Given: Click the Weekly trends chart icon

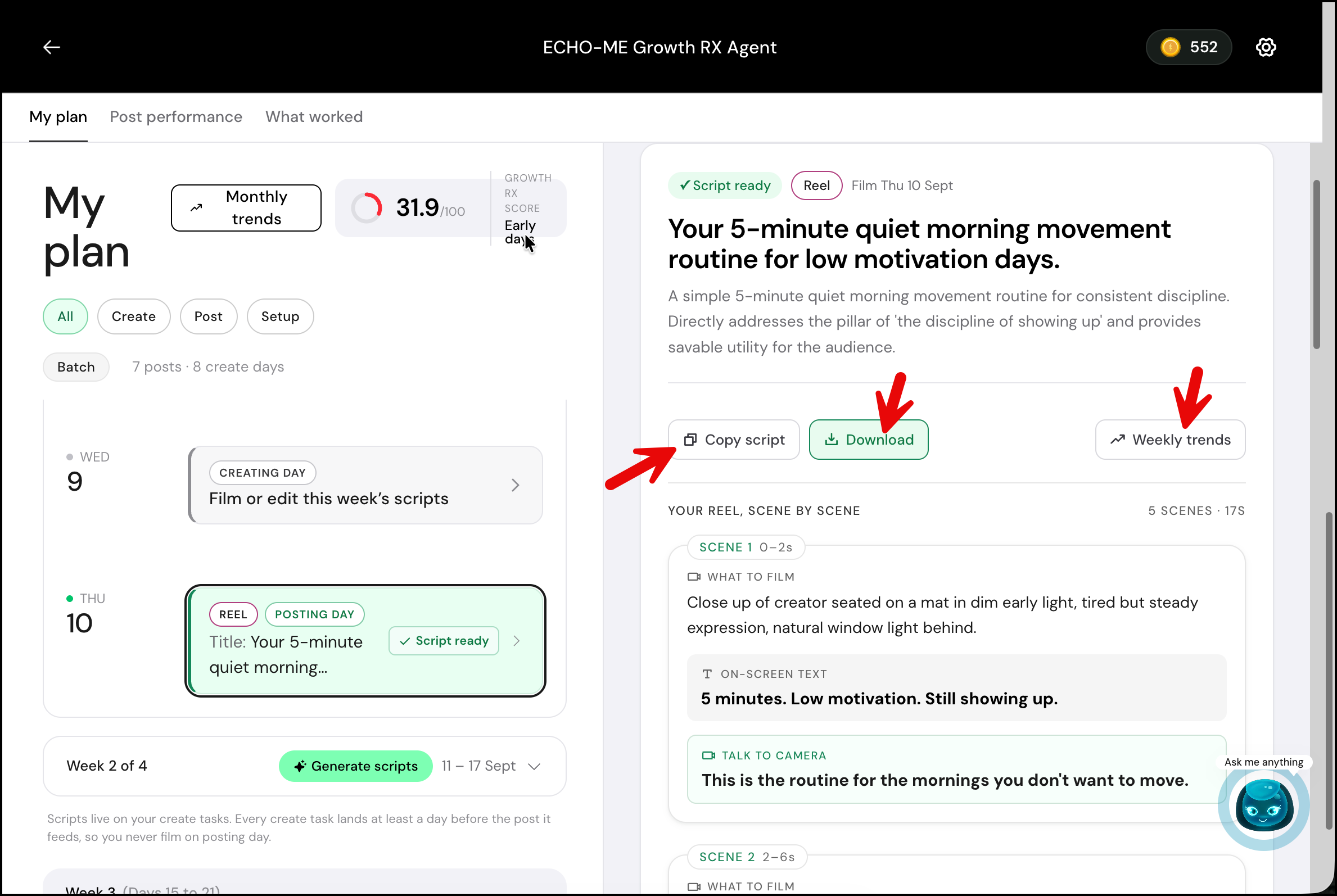Looking at the screenshot, I should click(1118, 440).
